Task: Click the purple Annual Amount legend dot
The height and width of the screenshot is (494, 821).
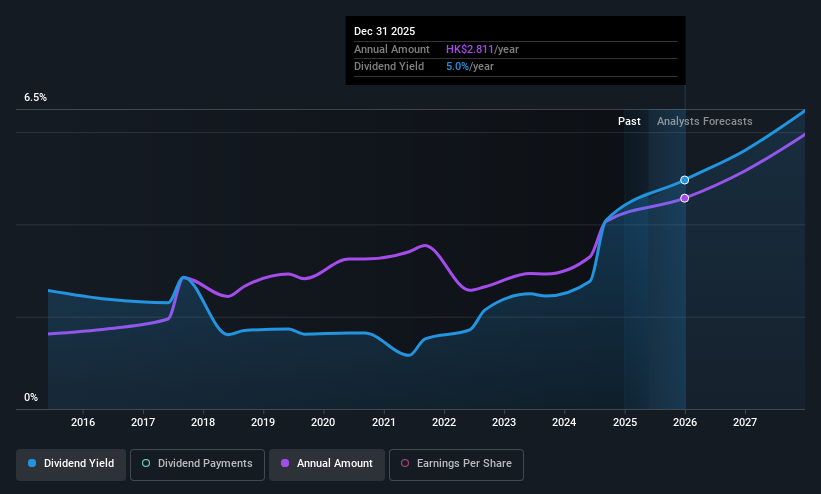Action: click(x=285, y=464)
